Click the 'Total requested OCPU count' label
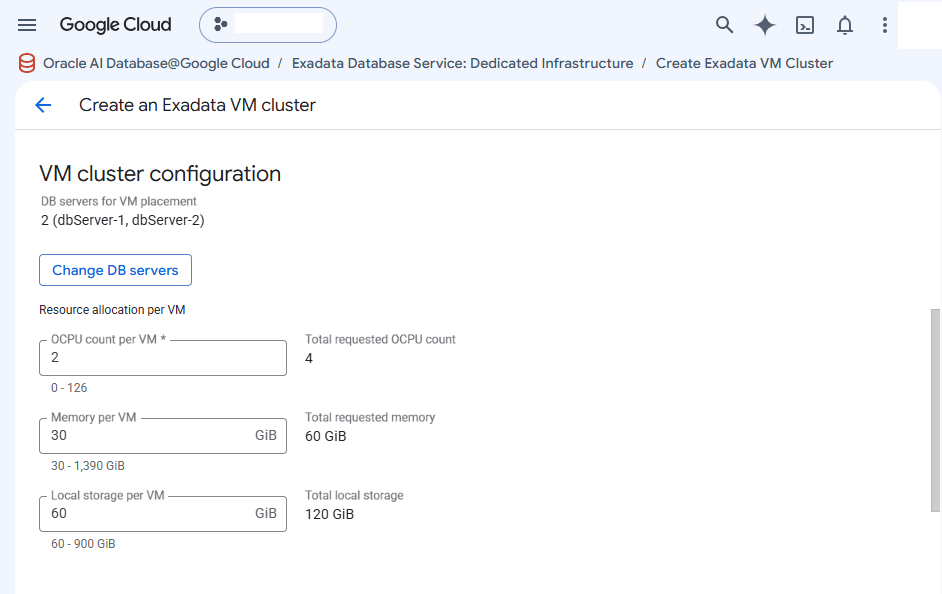Viewport: 942px width, 594px height. (380, 339)
